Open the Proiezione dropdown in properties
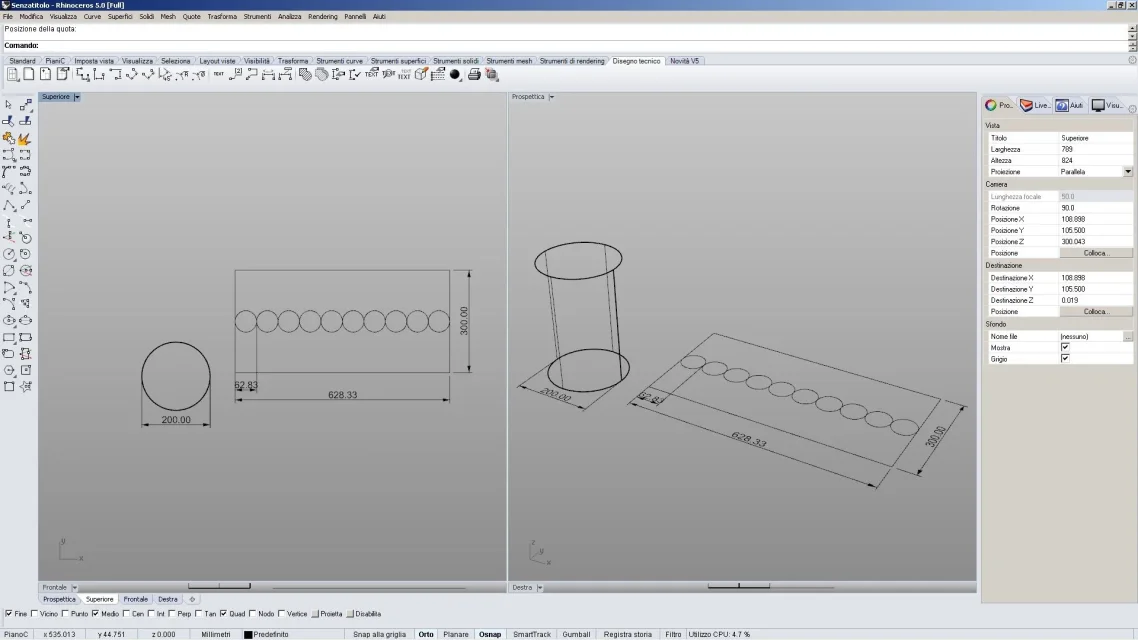Image resolution: width=1138 pixels, height=640 pixels. point(1128,172)
